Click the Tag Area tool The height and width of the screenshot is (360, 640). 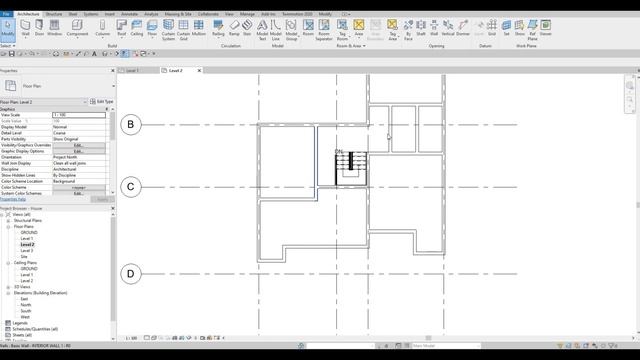pos(392,30)
